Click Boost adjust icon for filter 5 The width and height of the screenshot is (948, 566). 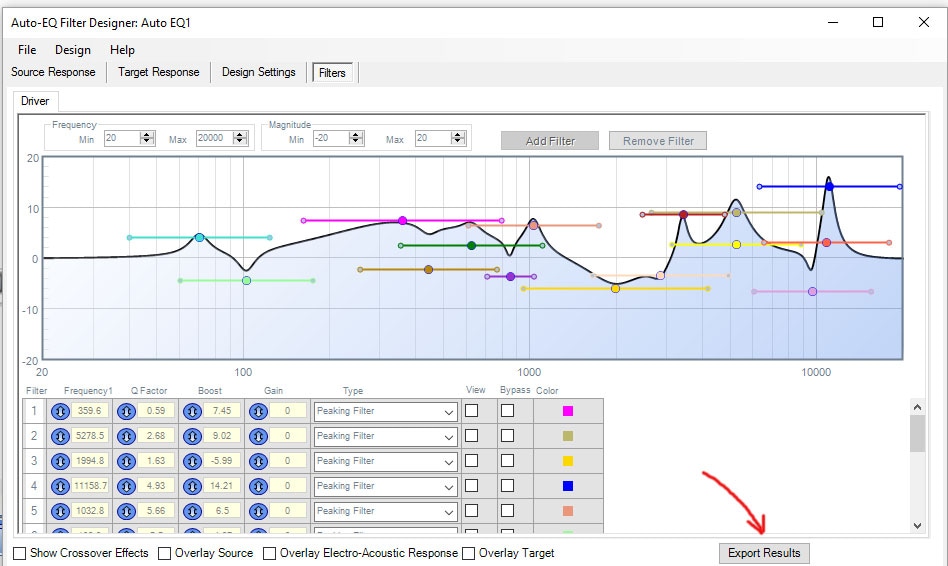tap(192, 512)
